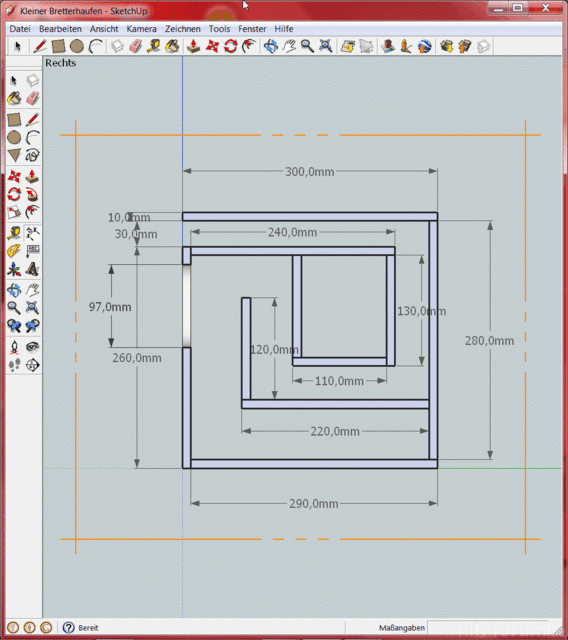Viewport: 568px width, 640px height.
Task: Go to Previous camera view
Action: click(14, 325)
